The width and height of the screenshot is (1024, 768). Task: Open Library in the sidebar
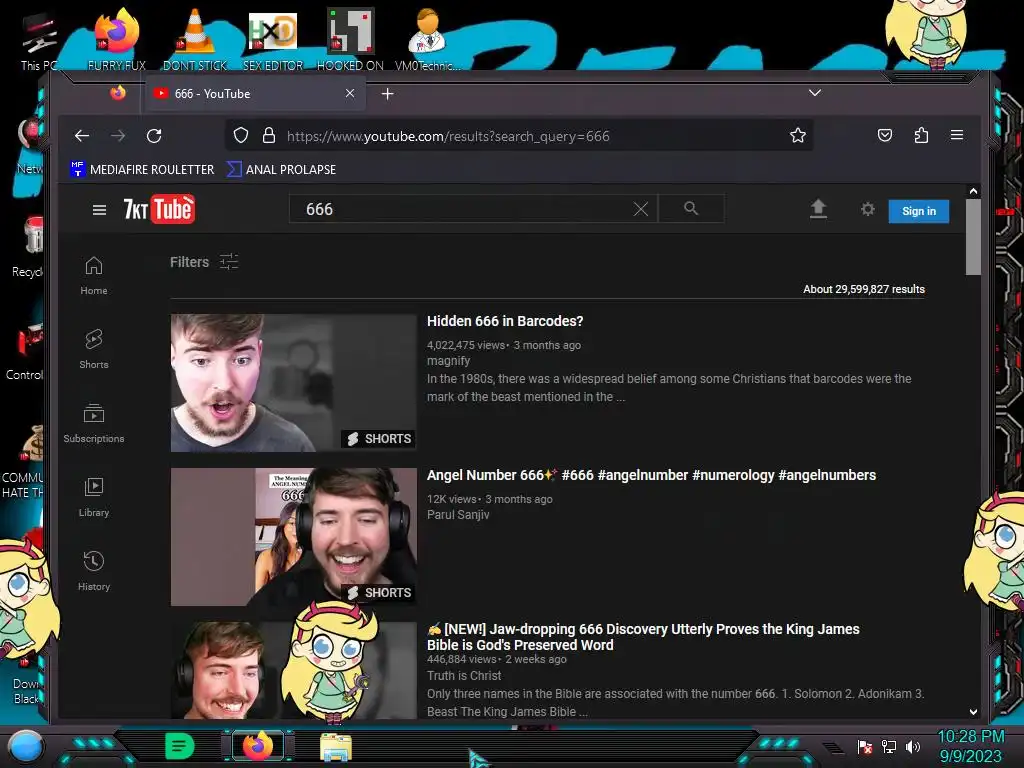(93, 498)
